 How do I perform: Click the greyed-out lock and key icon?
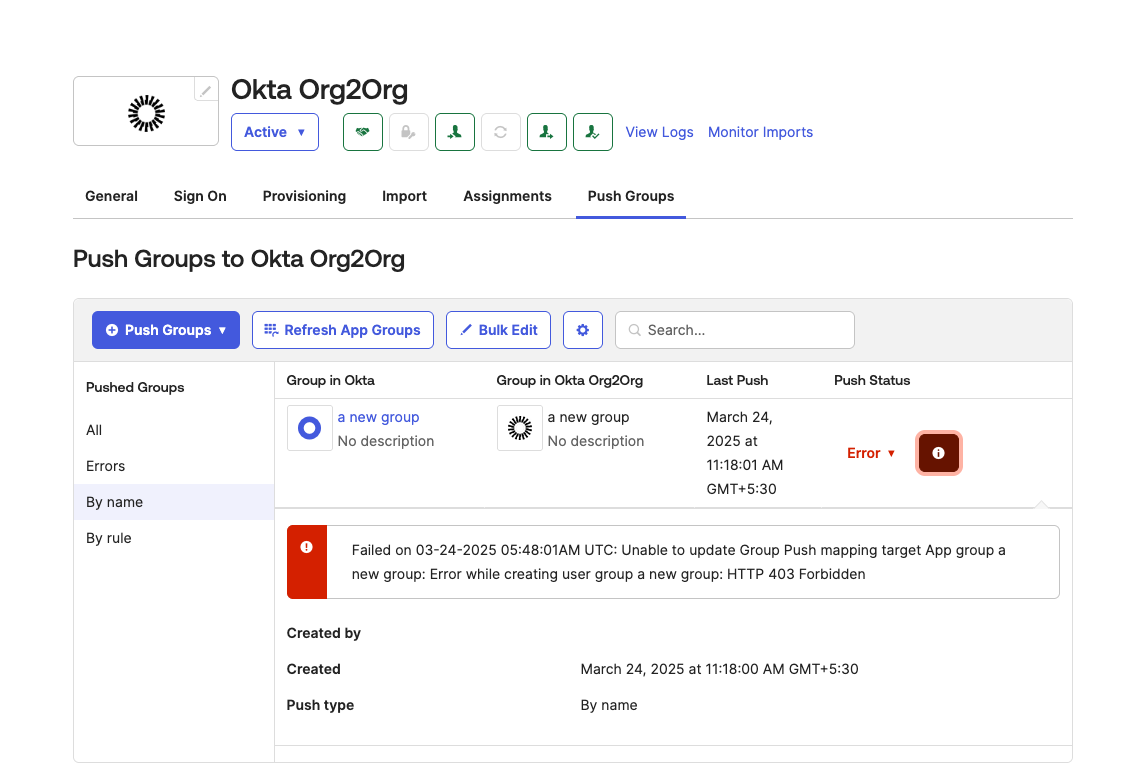click(x=409, y=132)
